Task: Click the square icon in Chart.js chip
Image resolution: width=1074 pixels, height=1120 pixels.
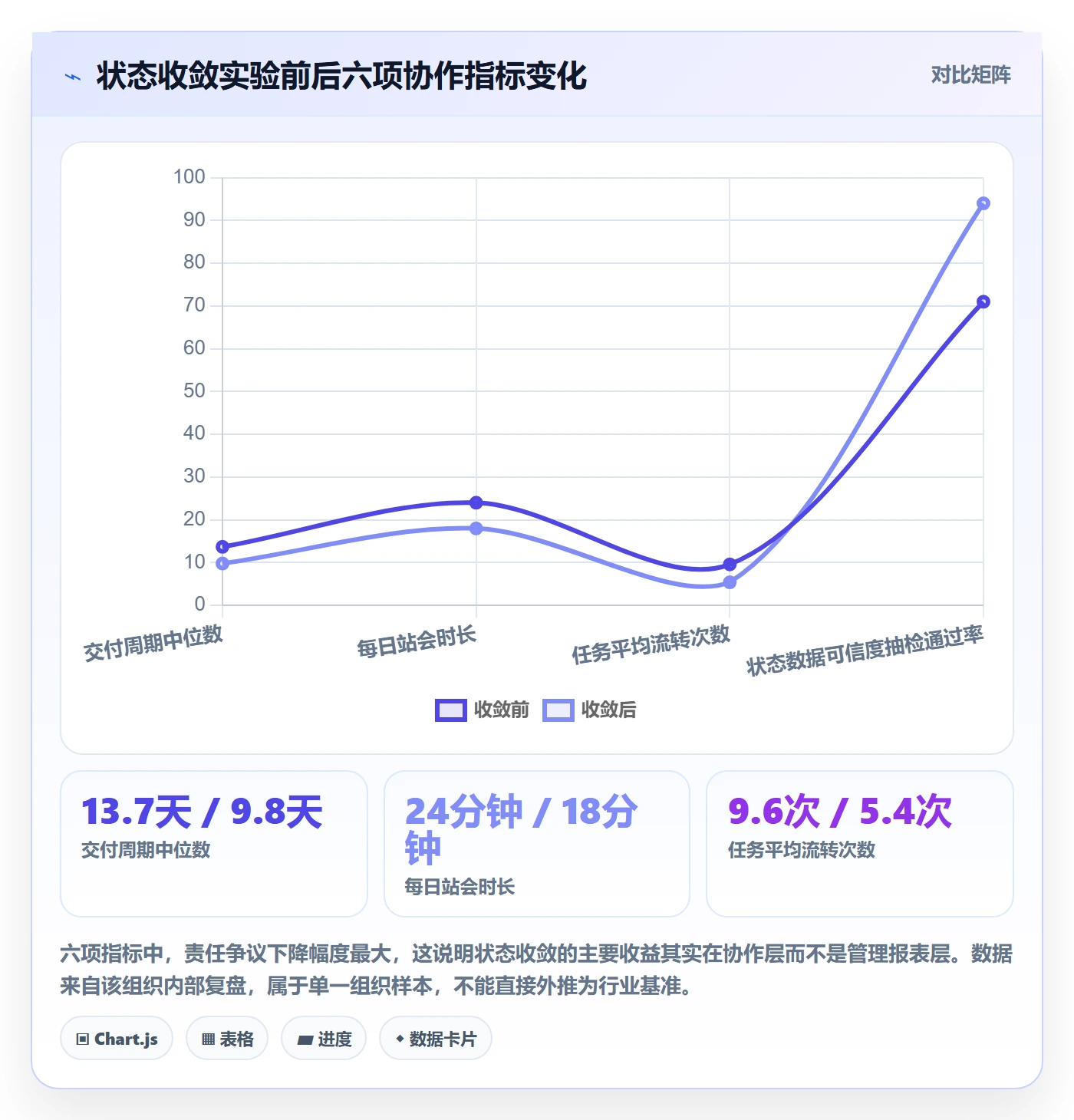Action: coord(83,1039)
